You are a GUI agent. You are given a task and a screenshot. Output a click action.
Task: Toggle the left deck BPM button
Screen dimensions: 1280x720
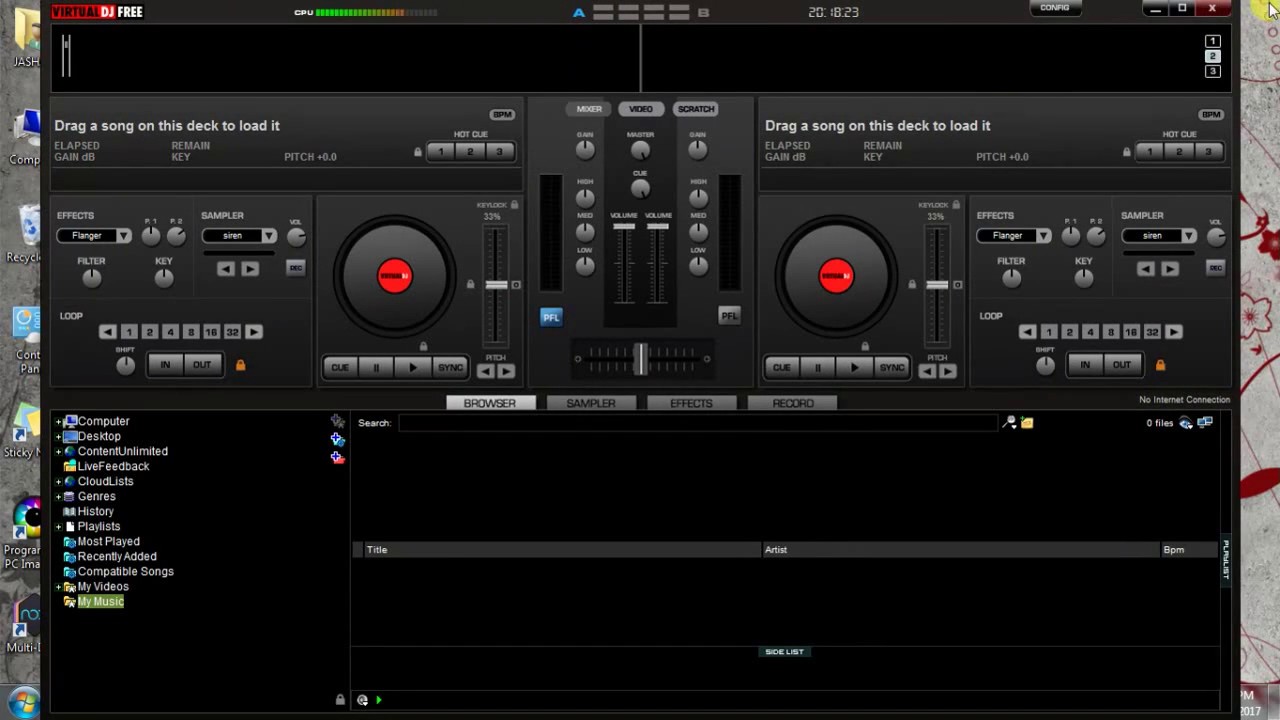click(x=502, y=114)
